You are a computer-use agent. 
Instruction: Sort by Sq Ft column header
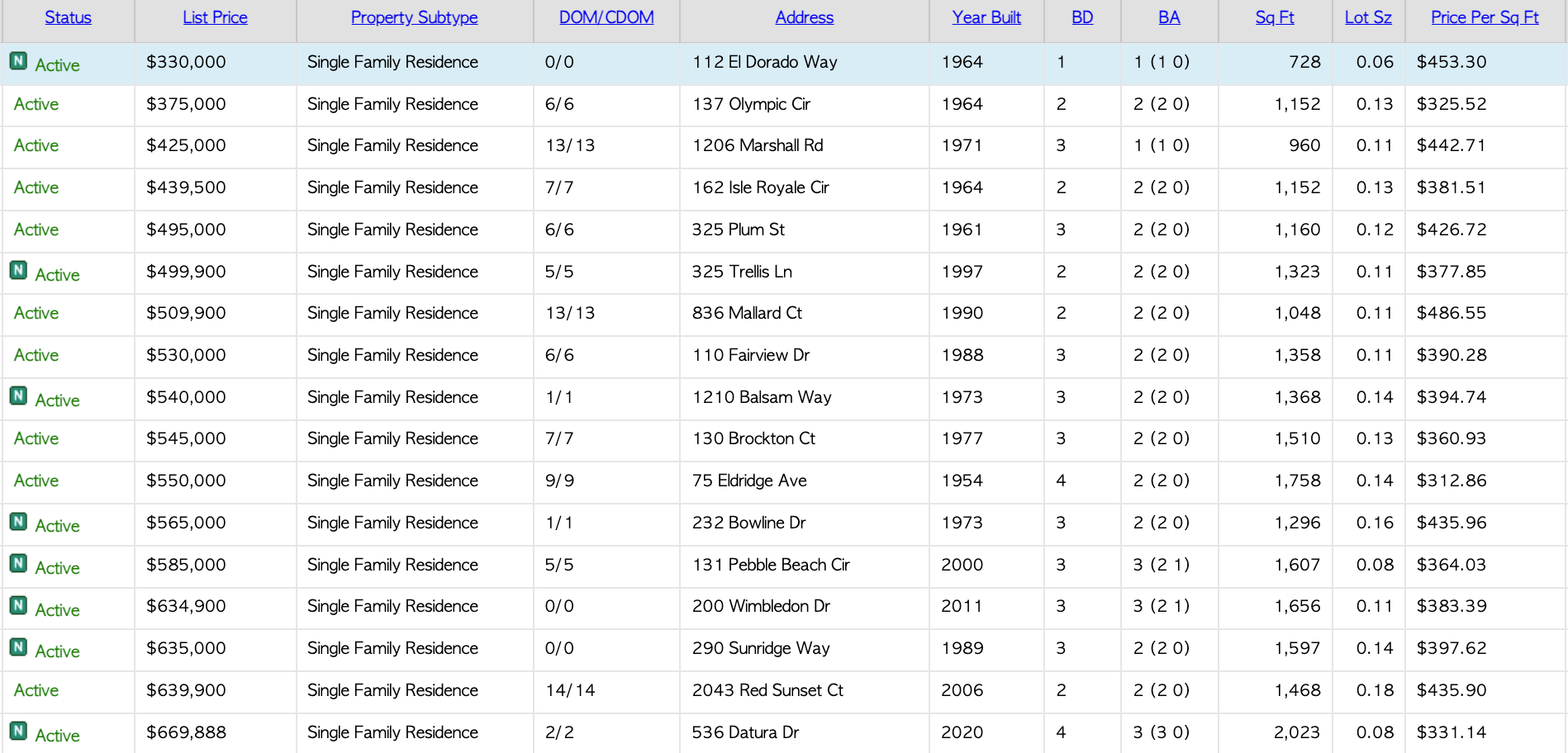tap(1275, 17)
